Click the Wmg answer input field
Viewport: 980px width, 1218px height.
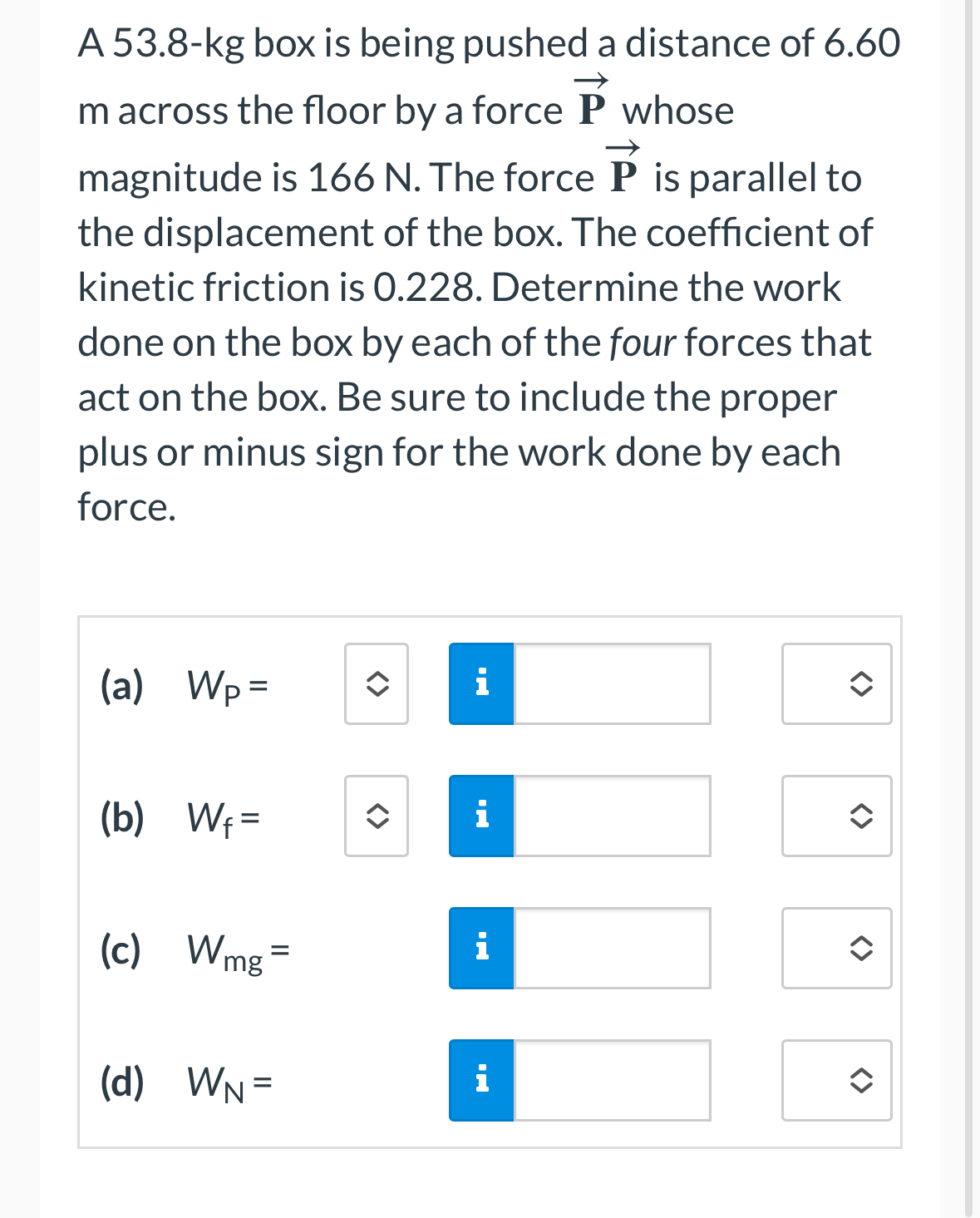coord(611,948)
